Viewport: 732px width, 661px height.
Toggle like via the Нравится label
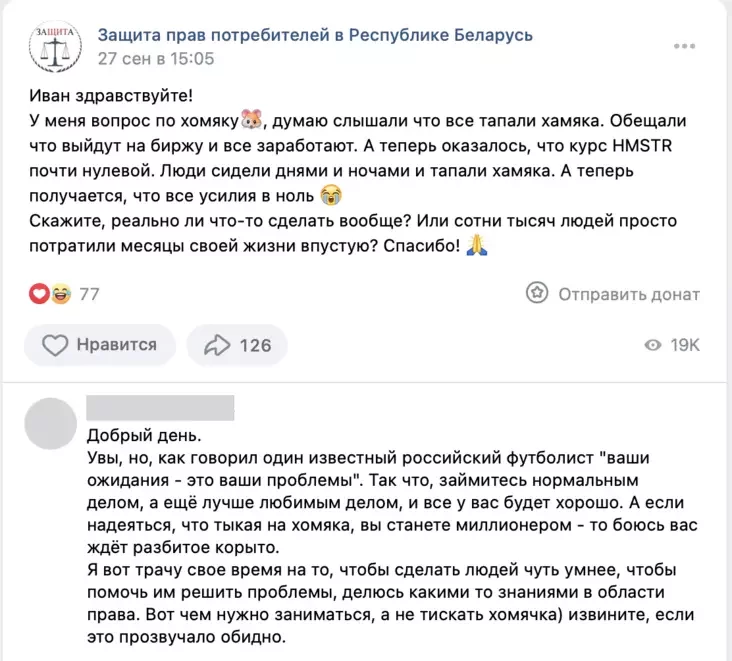tap(117, 345)
